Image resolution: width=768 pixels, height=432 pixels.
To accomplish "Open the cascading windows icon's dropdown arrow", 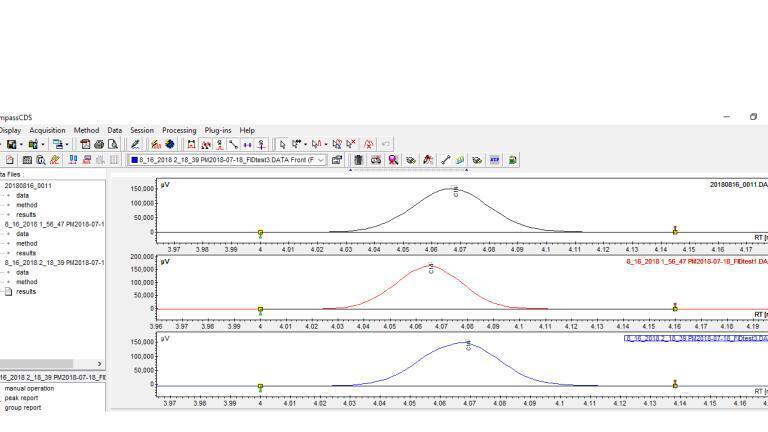I will pos(67,144).
